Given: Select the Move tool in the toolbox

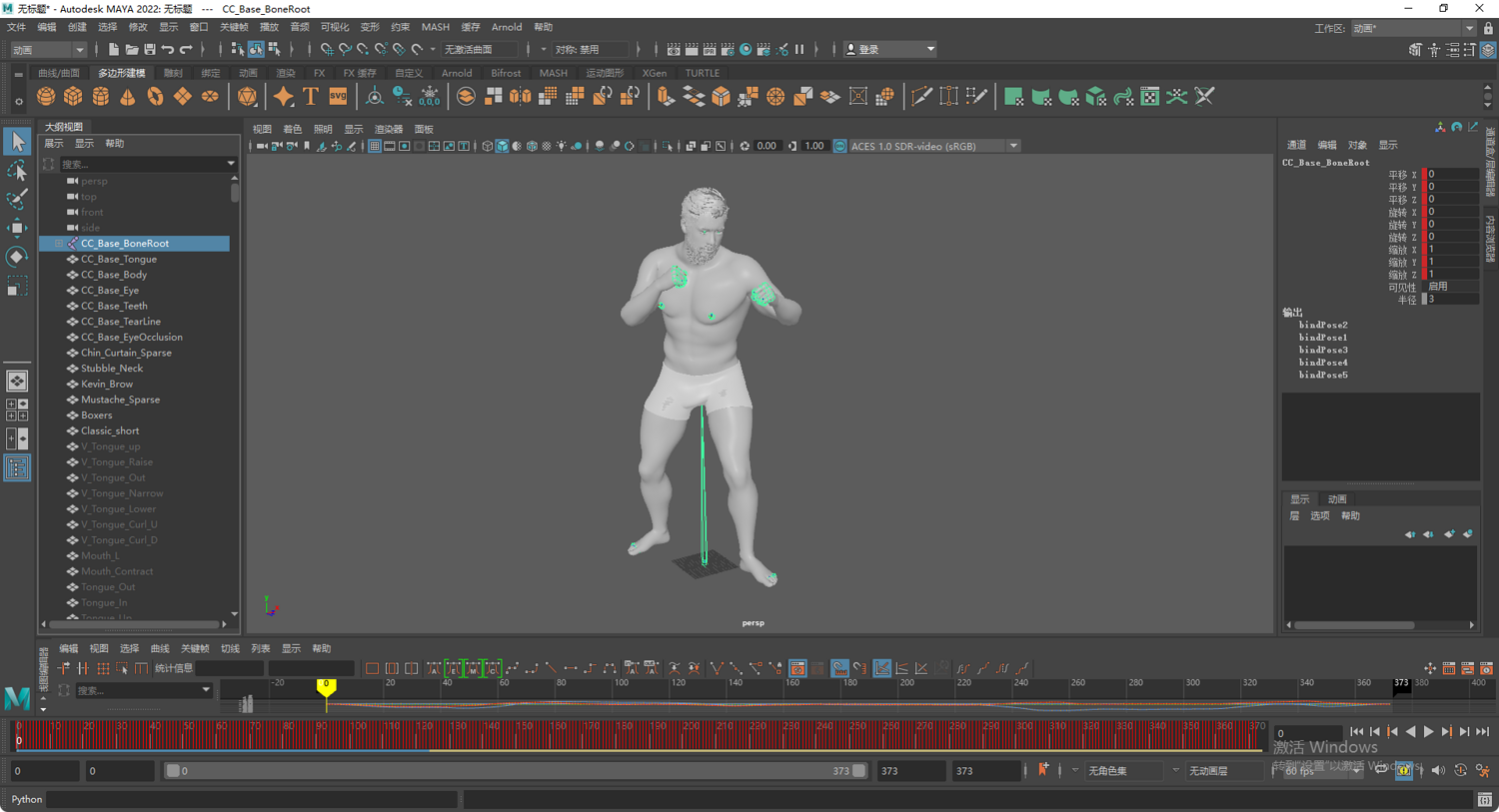Looking at the screenshot, I should pos(17,228).
